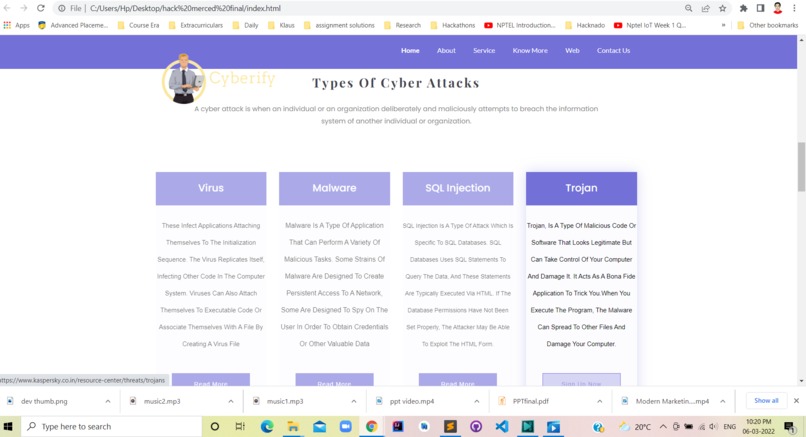Expand options for ppt video.mp4 download
The height and width of the screenshot is (437, 806).
(477, 401)
